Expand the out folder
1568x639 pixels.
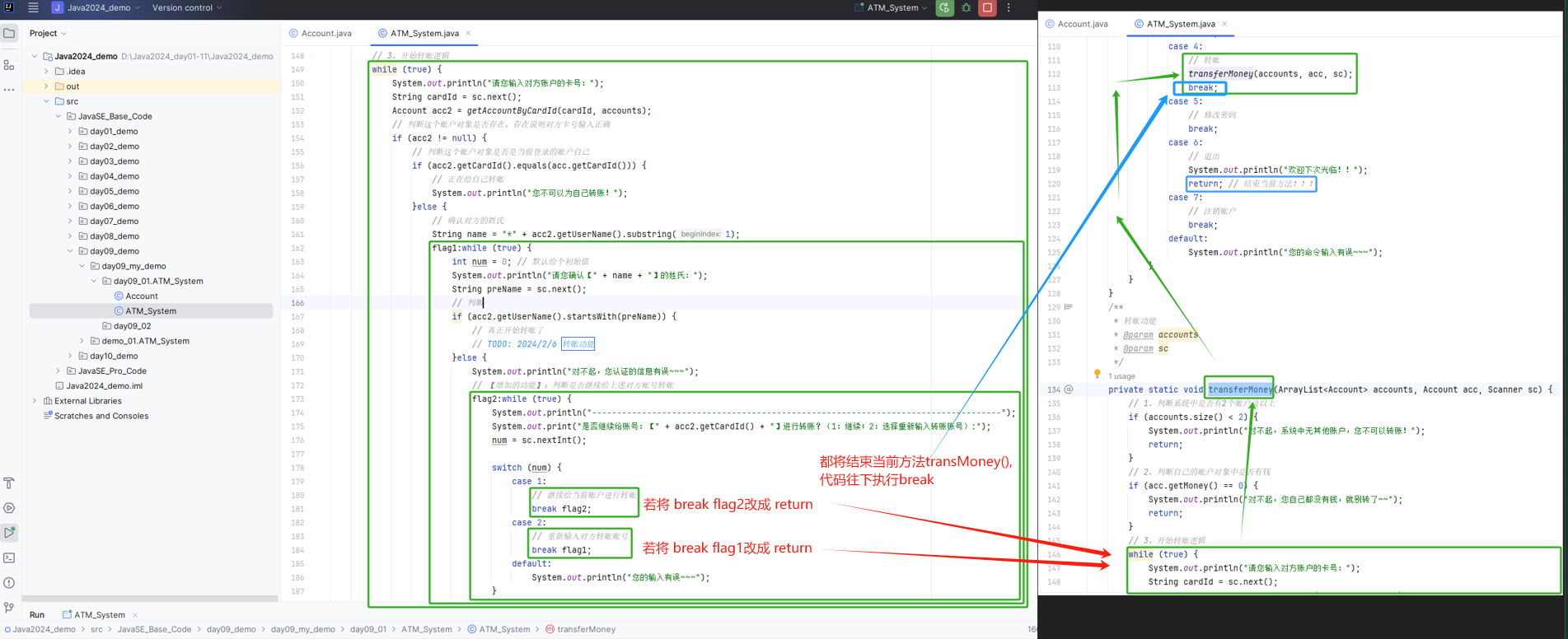(46, 86)
